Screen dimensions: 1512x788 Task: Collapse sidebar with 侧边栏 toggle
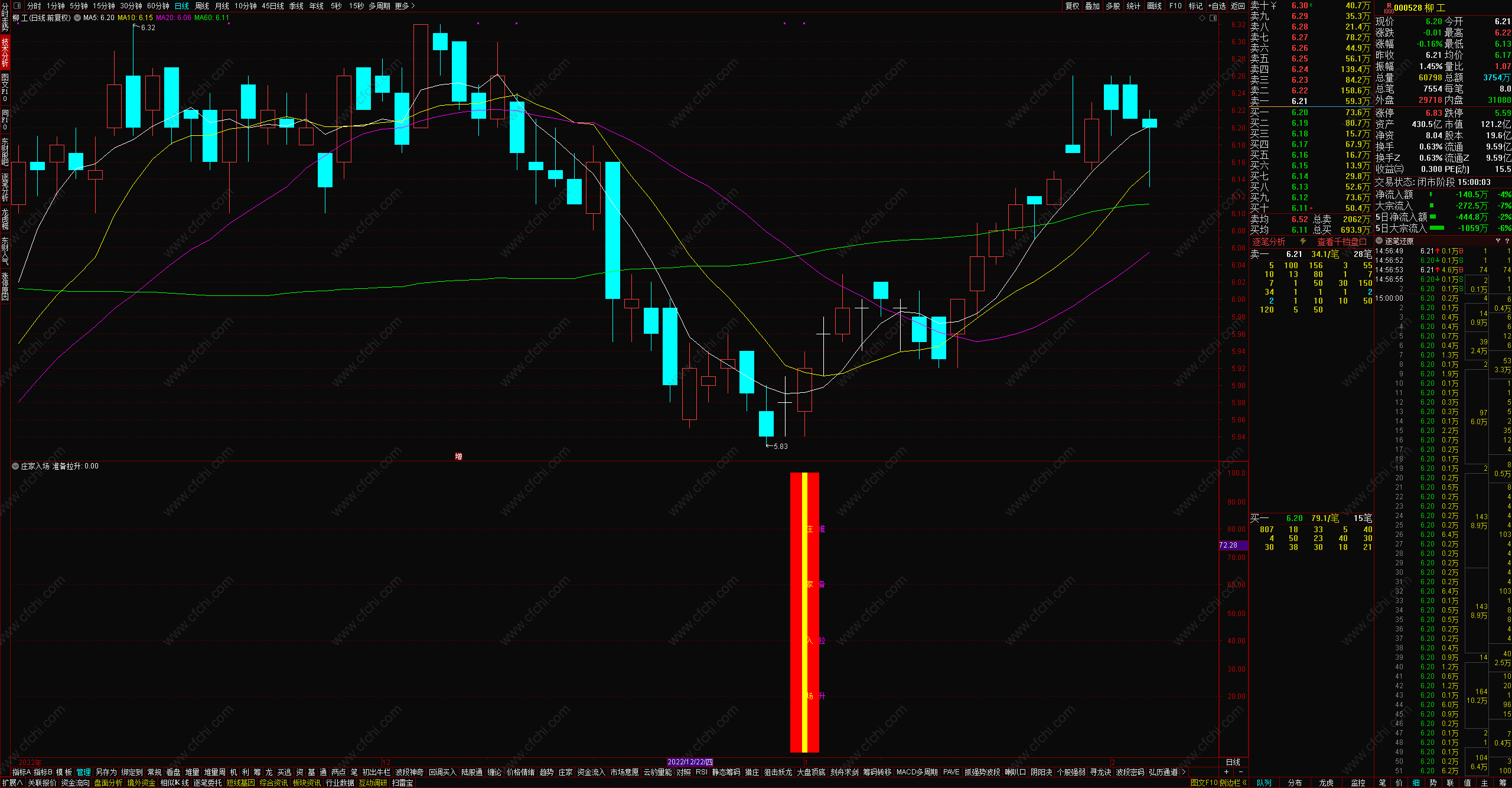coord(1233,783)
